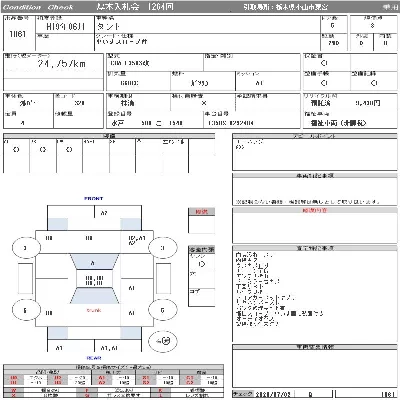400x400 pixels.
Task: Click the chassis number beginning 'L350S'
Action: 231,123
